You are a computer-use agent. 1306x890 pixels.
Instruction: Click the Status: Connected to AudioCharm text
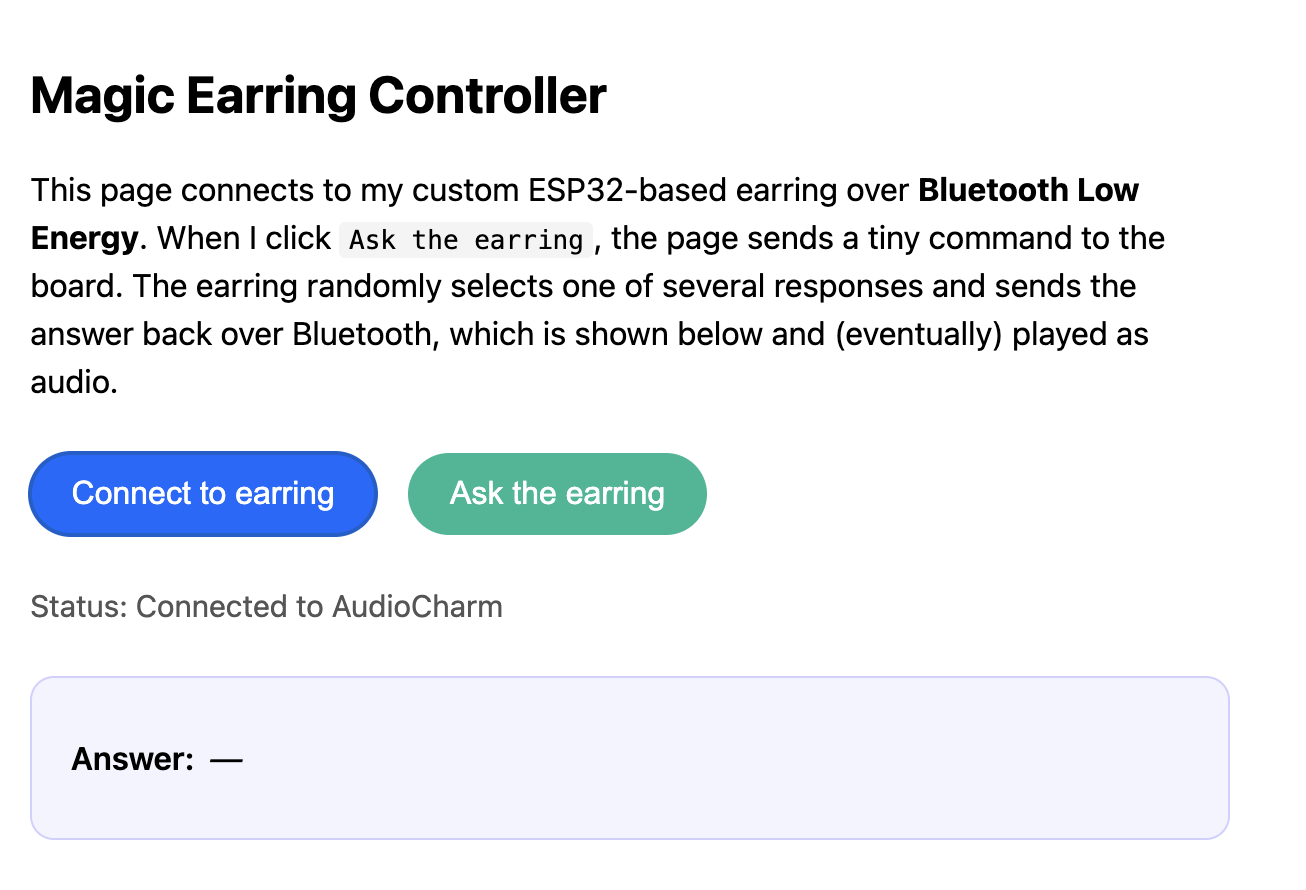pyautogui.click(x=266, y=606)
